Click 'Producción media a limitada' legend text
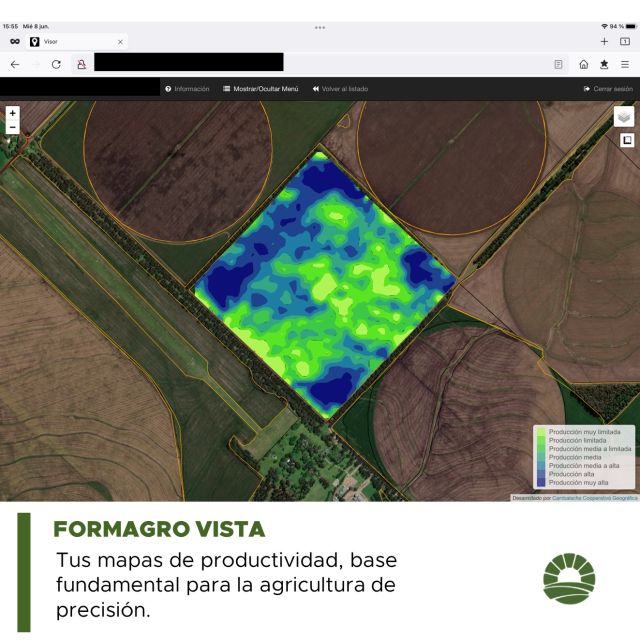 590,449
